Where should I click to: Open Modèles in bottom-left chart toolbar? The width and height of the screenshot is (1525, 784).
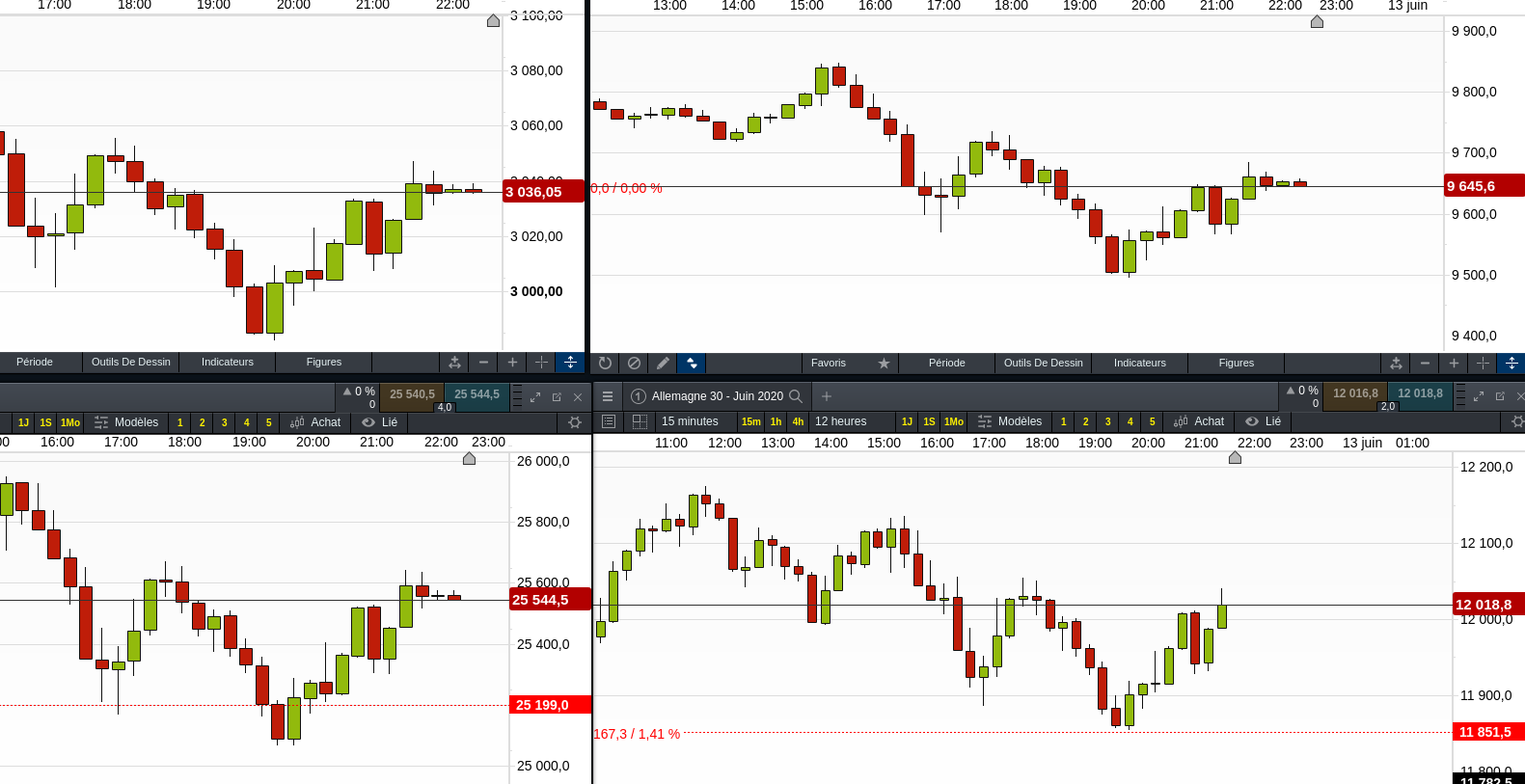(x=126, y=422)
